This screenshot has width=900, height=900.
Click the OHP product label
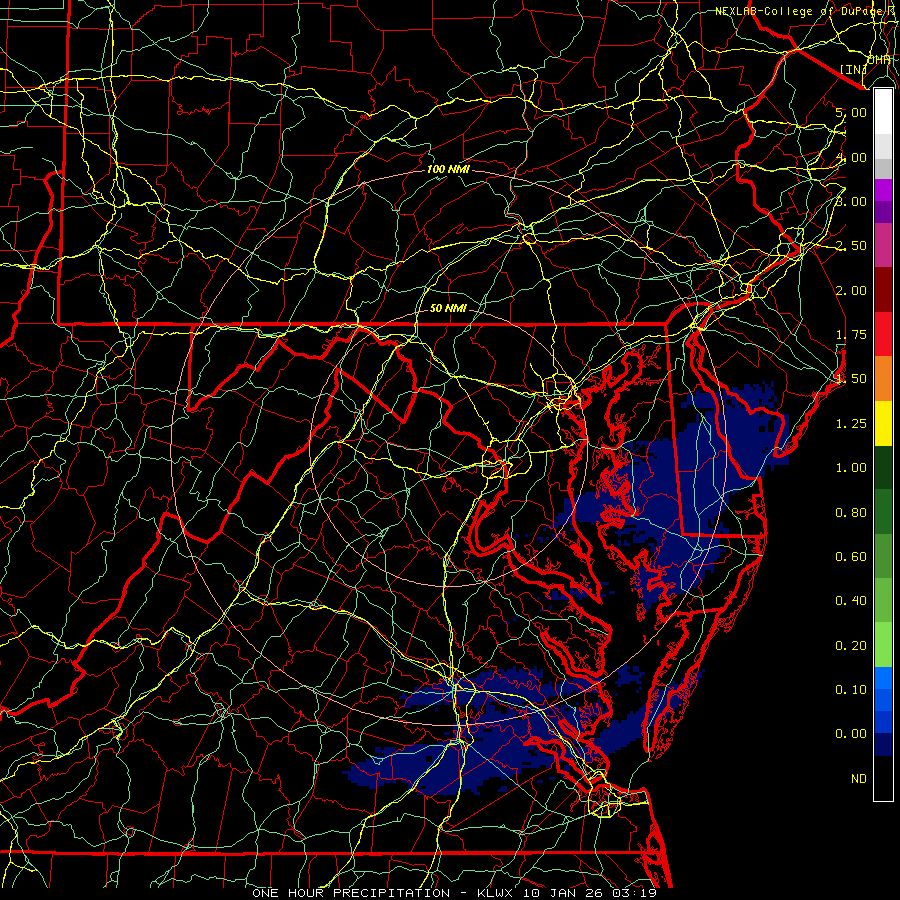[x=879, y=60]
